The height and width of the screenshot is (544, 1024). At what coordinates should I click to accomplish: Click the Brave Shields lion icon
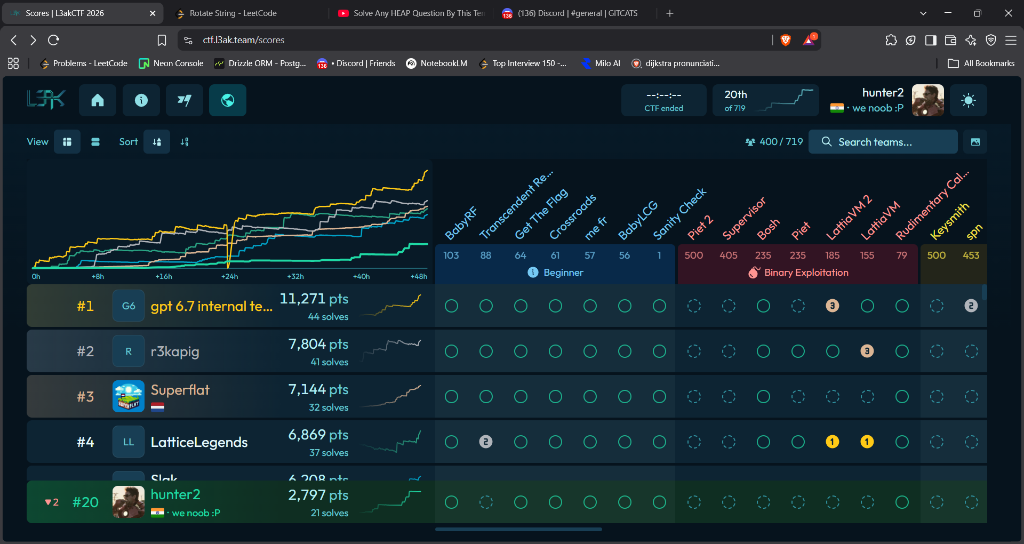point(786,40)
